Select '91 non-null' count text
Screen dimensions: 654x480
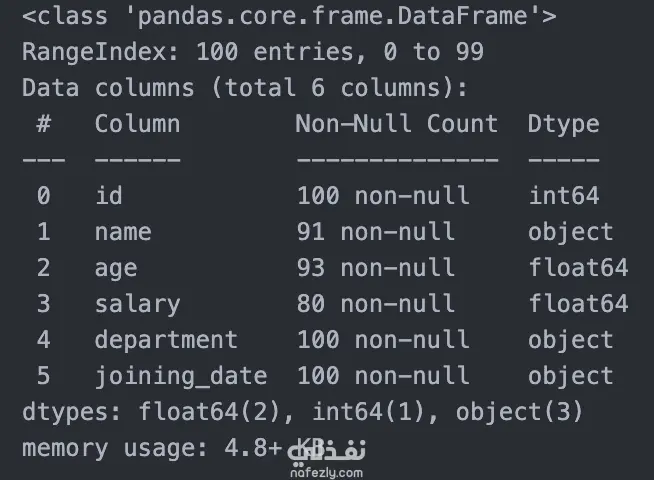tap(375, 232)
